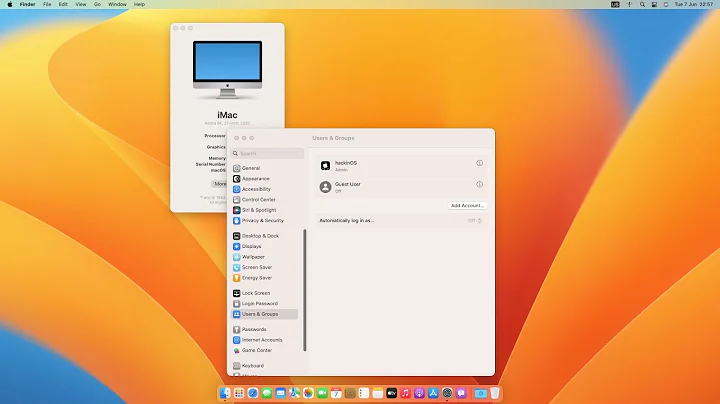Click the hackinOS account avatar
The image size is (720, 404).
coord(325,166)
